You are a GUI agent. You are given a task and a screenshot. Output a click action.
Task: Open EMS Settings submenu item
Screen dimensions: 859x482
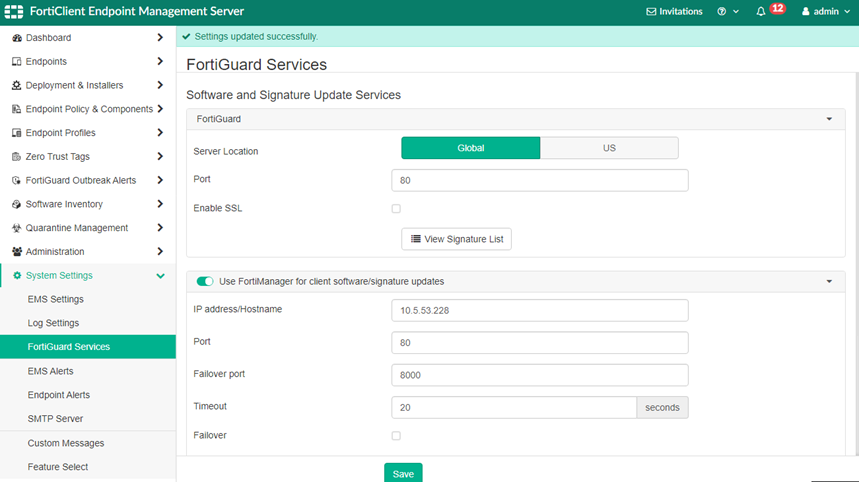click(56, 299)
